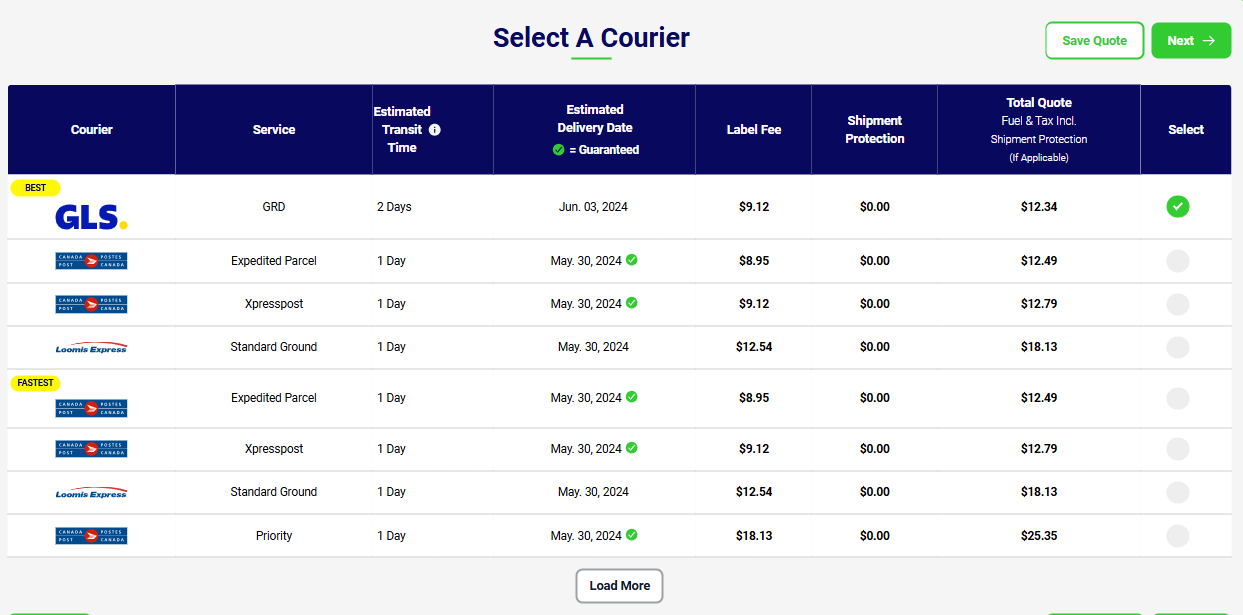Image resolution: width=1243 pixels, height=615 pixels.
Task: Expand the list with Load More
Action: 619,586
